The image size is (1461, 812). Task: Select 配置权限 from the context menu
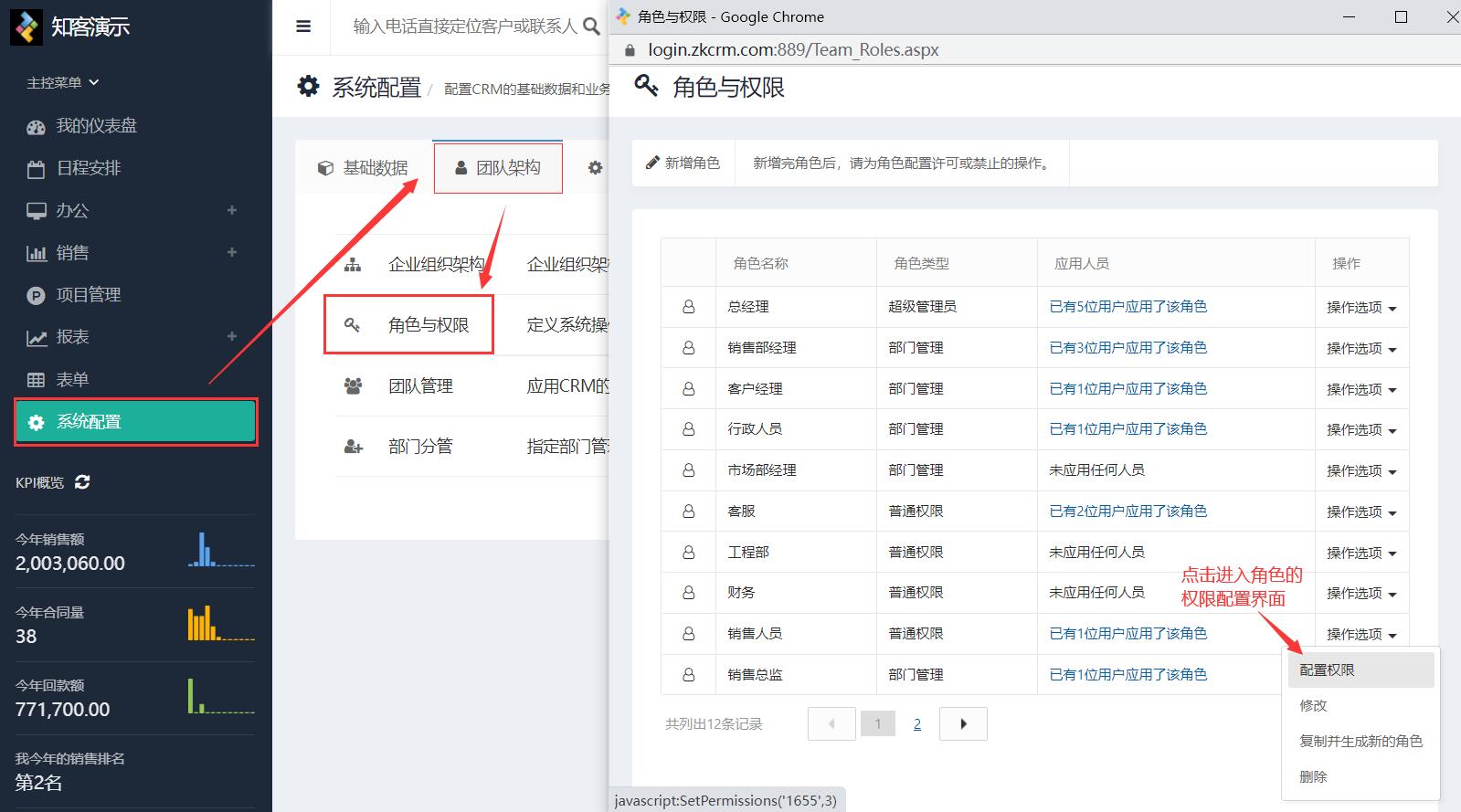point(1327,670)
